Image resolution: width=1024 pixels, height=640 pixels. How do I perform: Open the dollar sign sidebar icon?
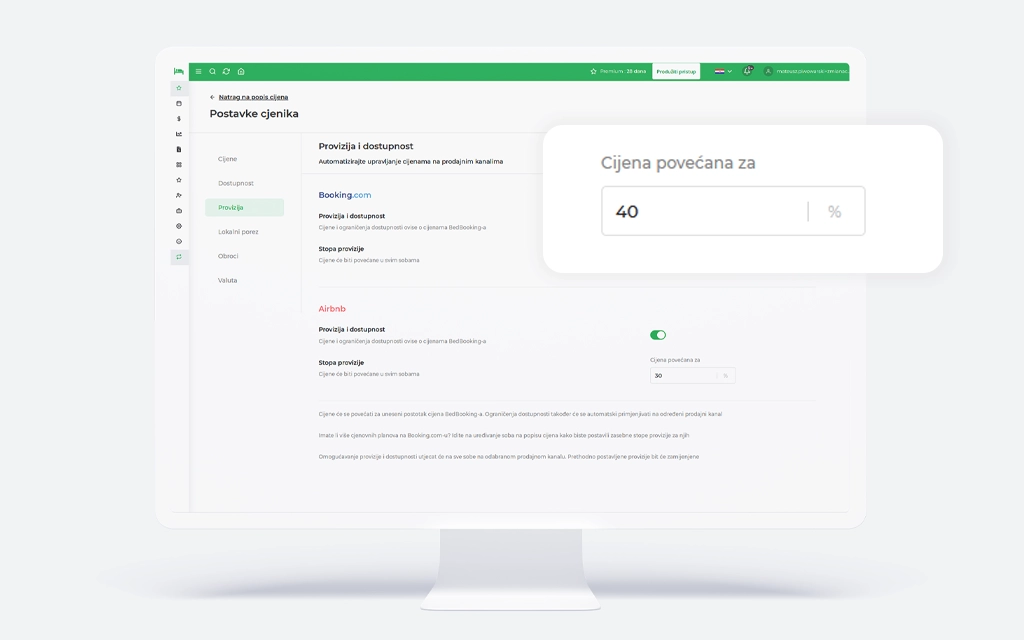[179, 119]
